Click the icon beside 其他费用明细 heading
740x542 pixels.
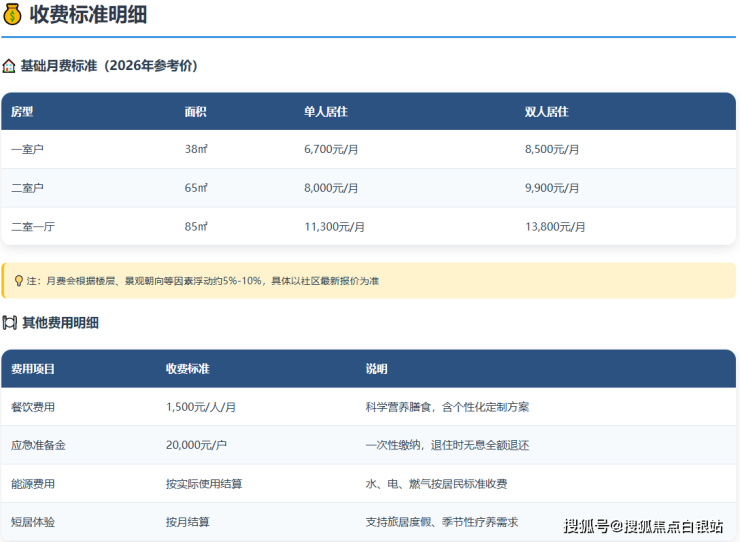[x=9, y=323]
